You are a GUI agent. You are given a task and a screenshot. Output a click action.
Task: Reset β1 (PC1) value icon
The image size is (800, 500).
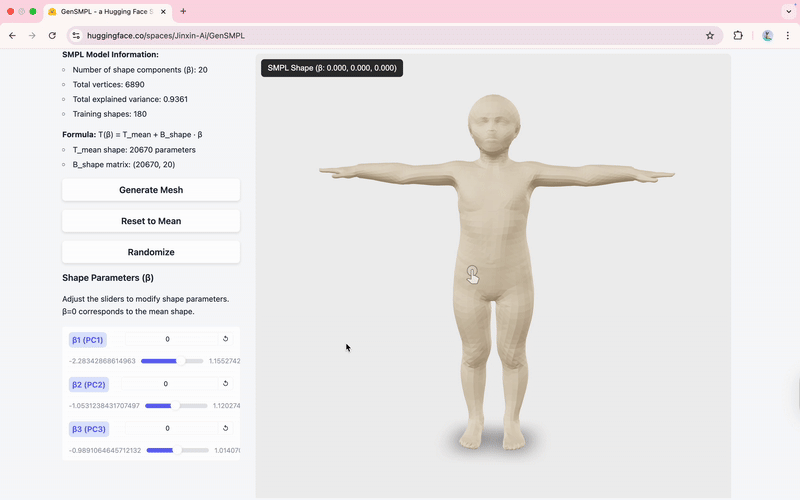pos(226,339)
